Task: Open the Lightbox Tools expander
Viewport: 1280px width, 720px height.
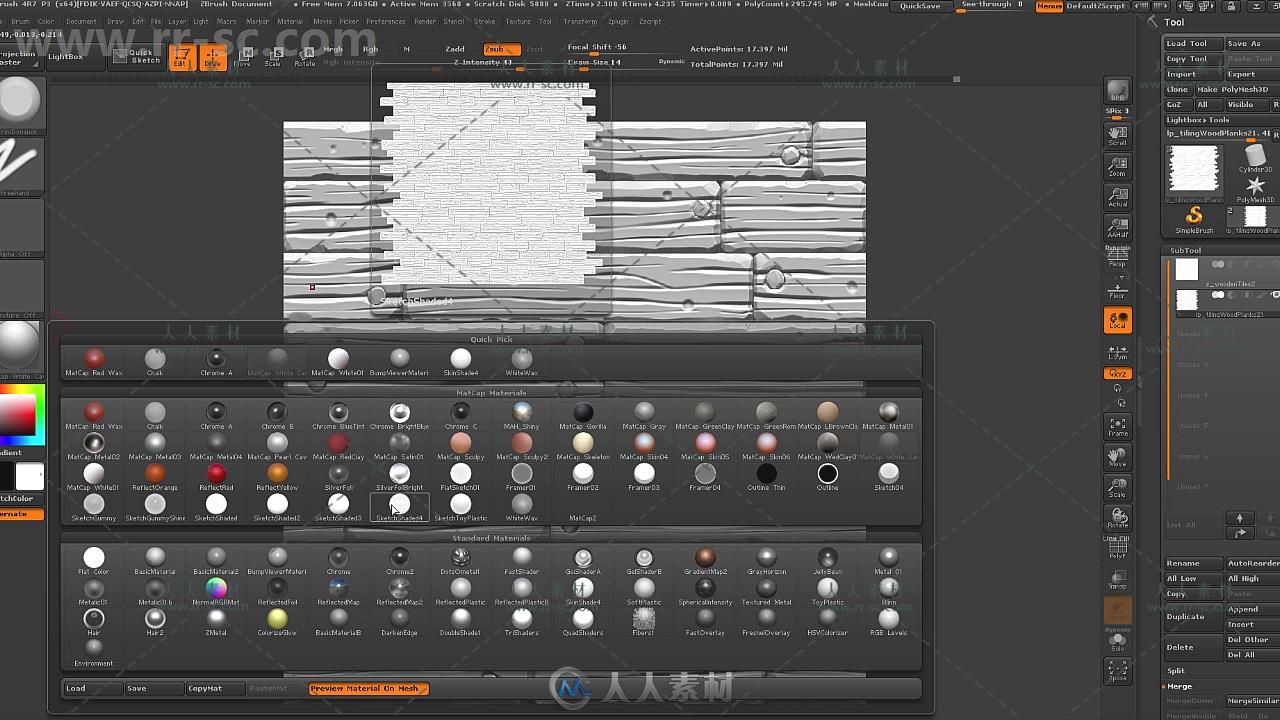Action: click(x=1198, y=120)
